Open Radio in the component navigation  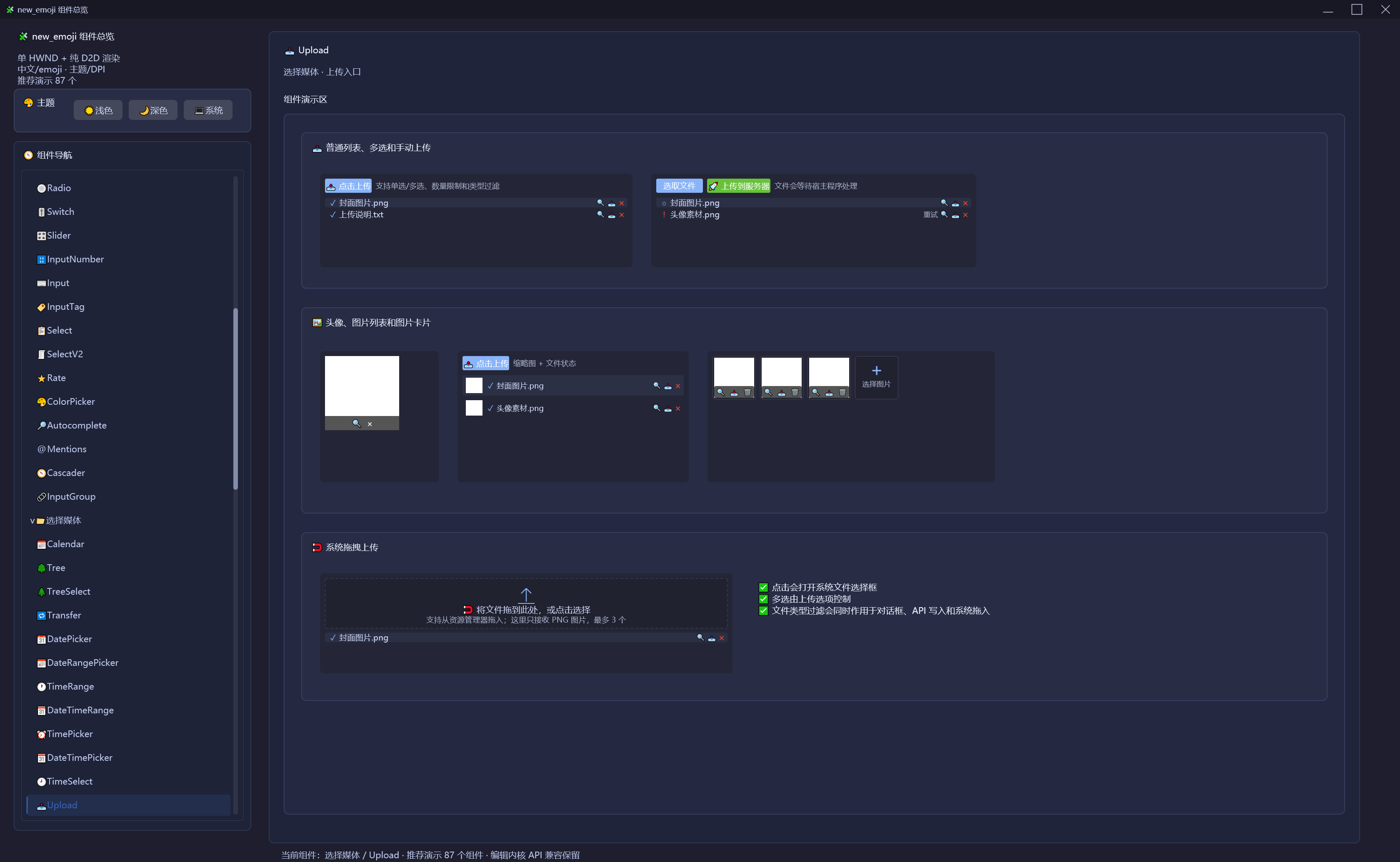pos(128,188)
